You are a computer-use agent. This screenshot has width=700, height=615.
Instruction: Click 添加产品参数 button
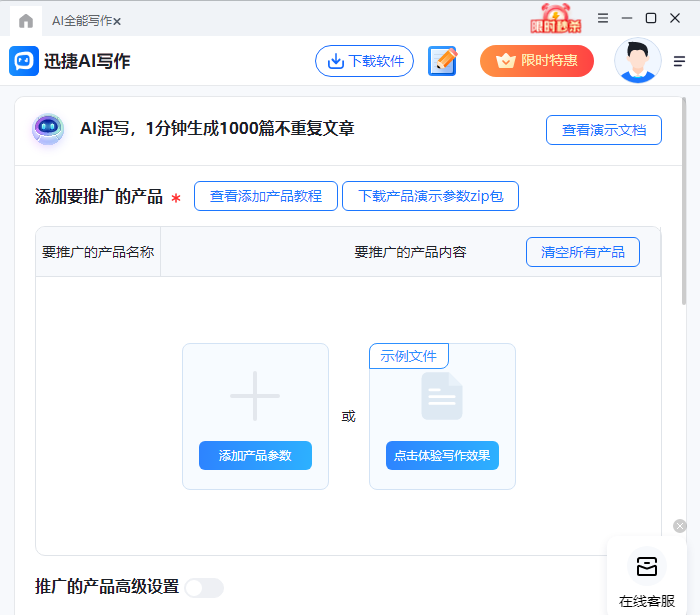(255, 455)
